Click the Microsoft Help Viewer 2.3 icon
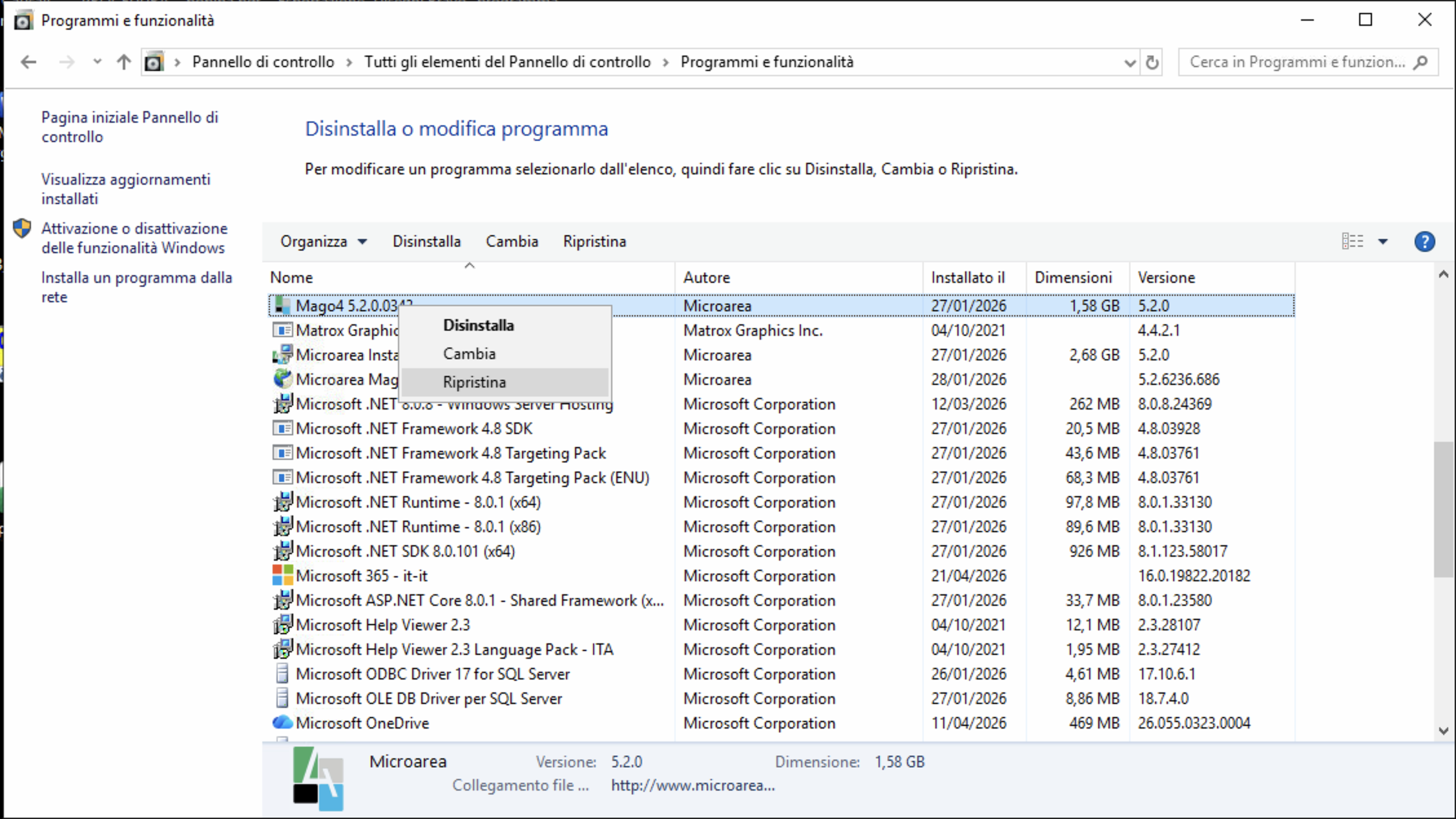The width and height of the screenshot is (1456, 819). click(282, 625)
